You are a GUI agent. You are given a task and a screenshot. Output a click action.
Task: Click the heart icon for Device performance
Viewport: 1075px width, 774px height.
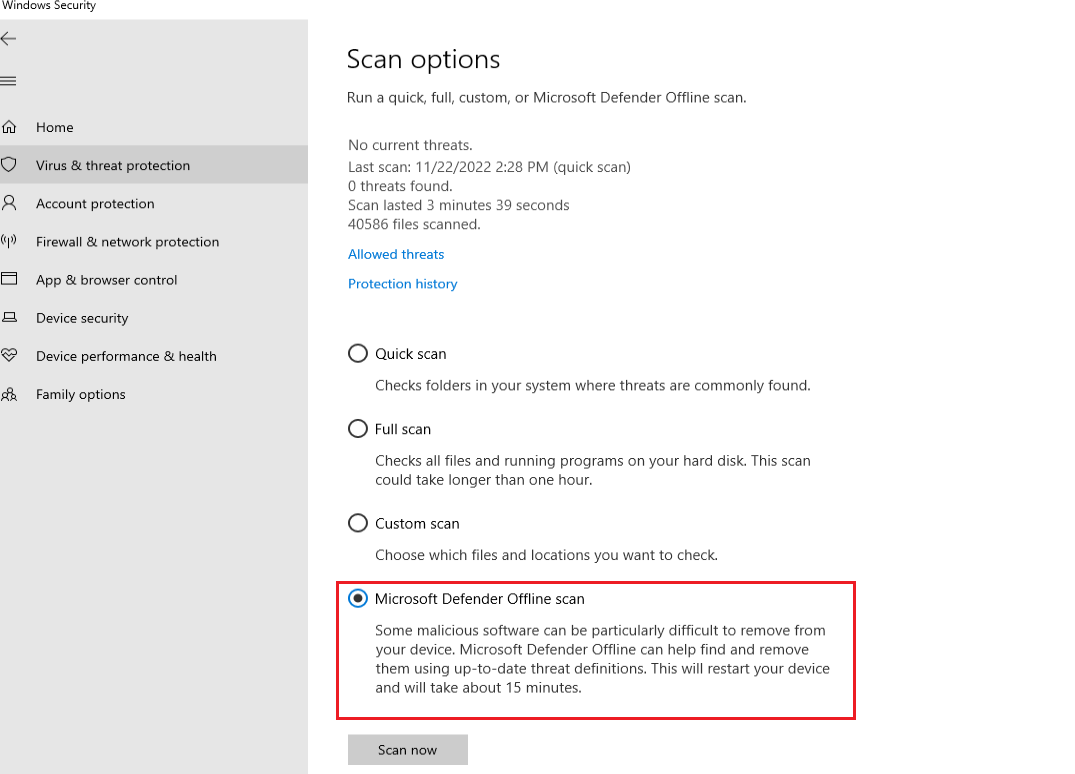tap(9, 355)
